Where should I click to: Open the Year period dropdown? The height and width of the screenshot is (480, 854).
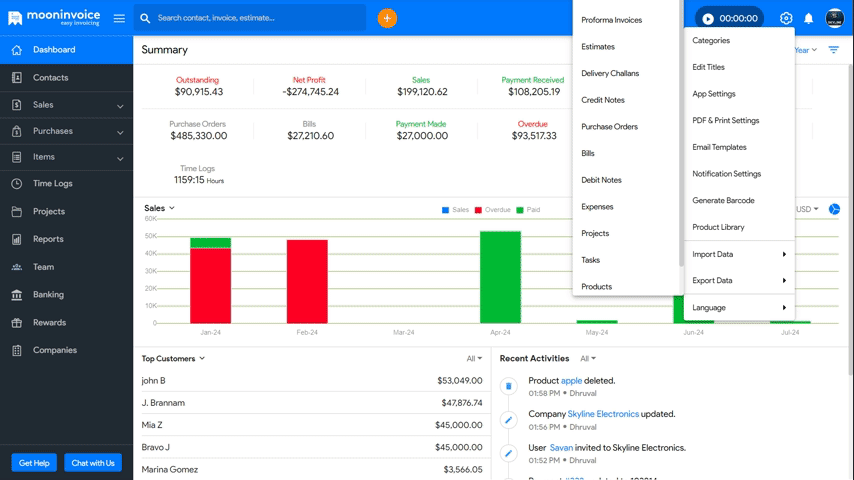806,50
